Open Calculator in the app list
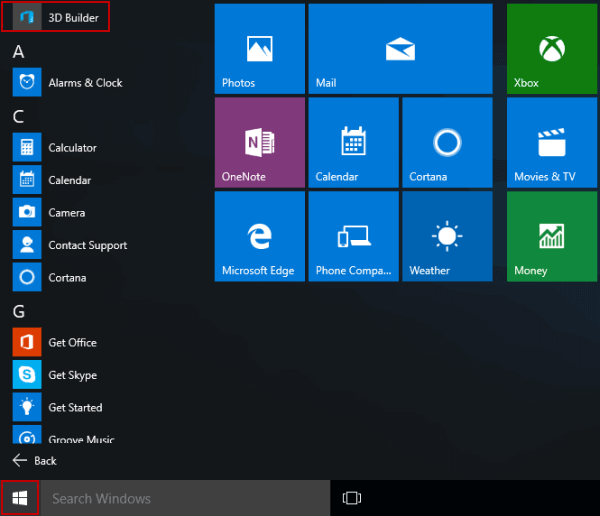This screenshot has width=600, height=516. coord(55,147)
